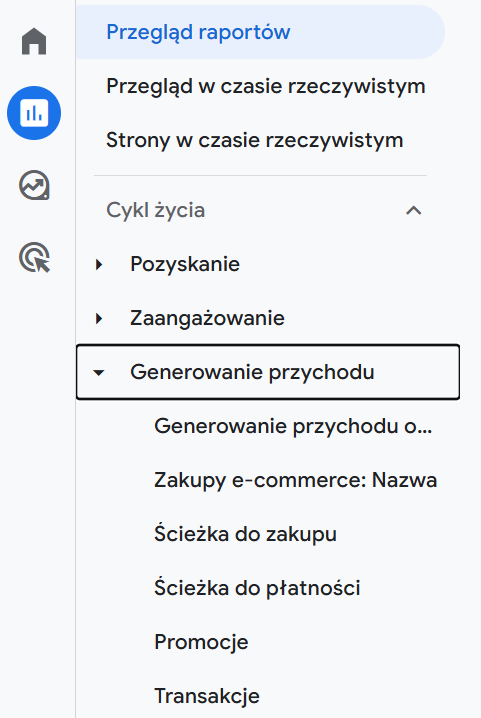Open the Home icon in sidebar
The image size is (481, 718).
(x=34, y=41)
